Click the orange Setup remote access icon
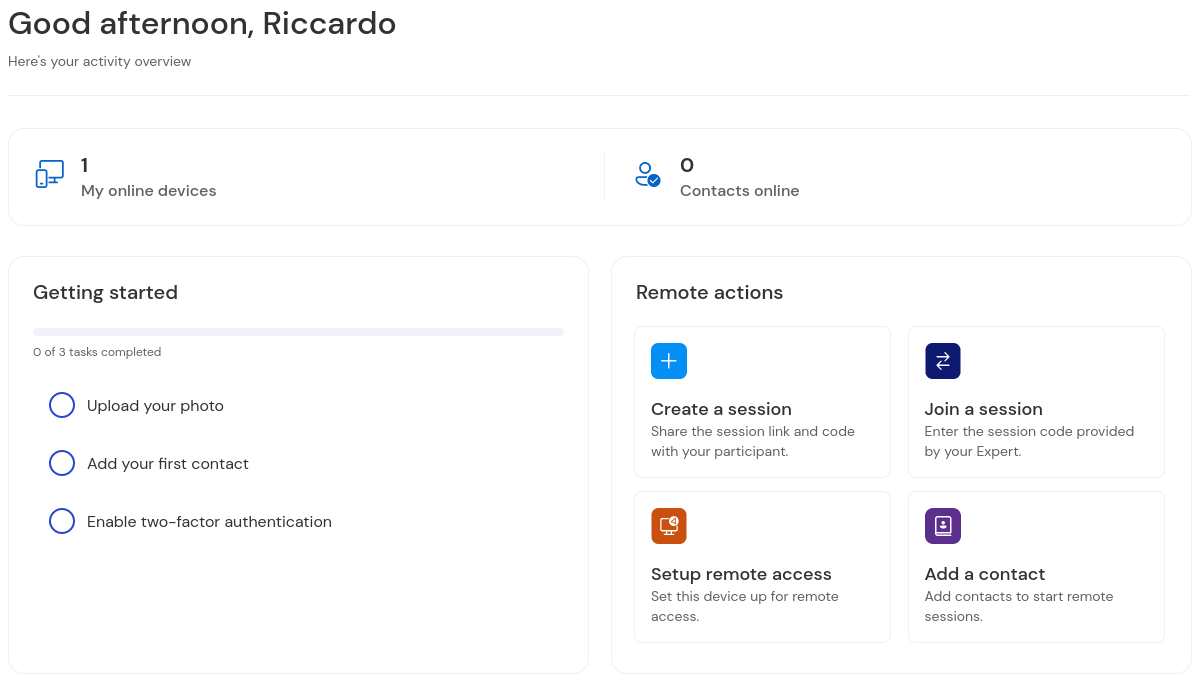1199x680 pixels. pyautogui.click(x=668, y=526)
